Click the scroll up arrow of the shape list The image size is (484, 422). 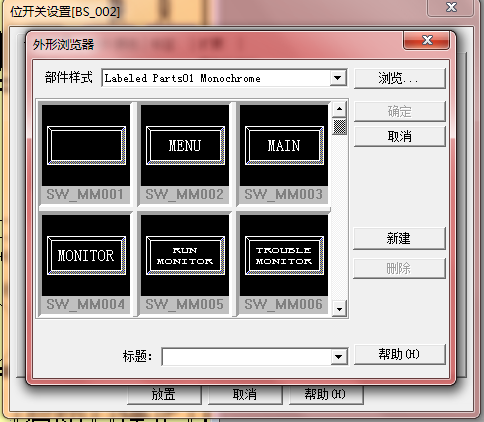tap(339, 109)
